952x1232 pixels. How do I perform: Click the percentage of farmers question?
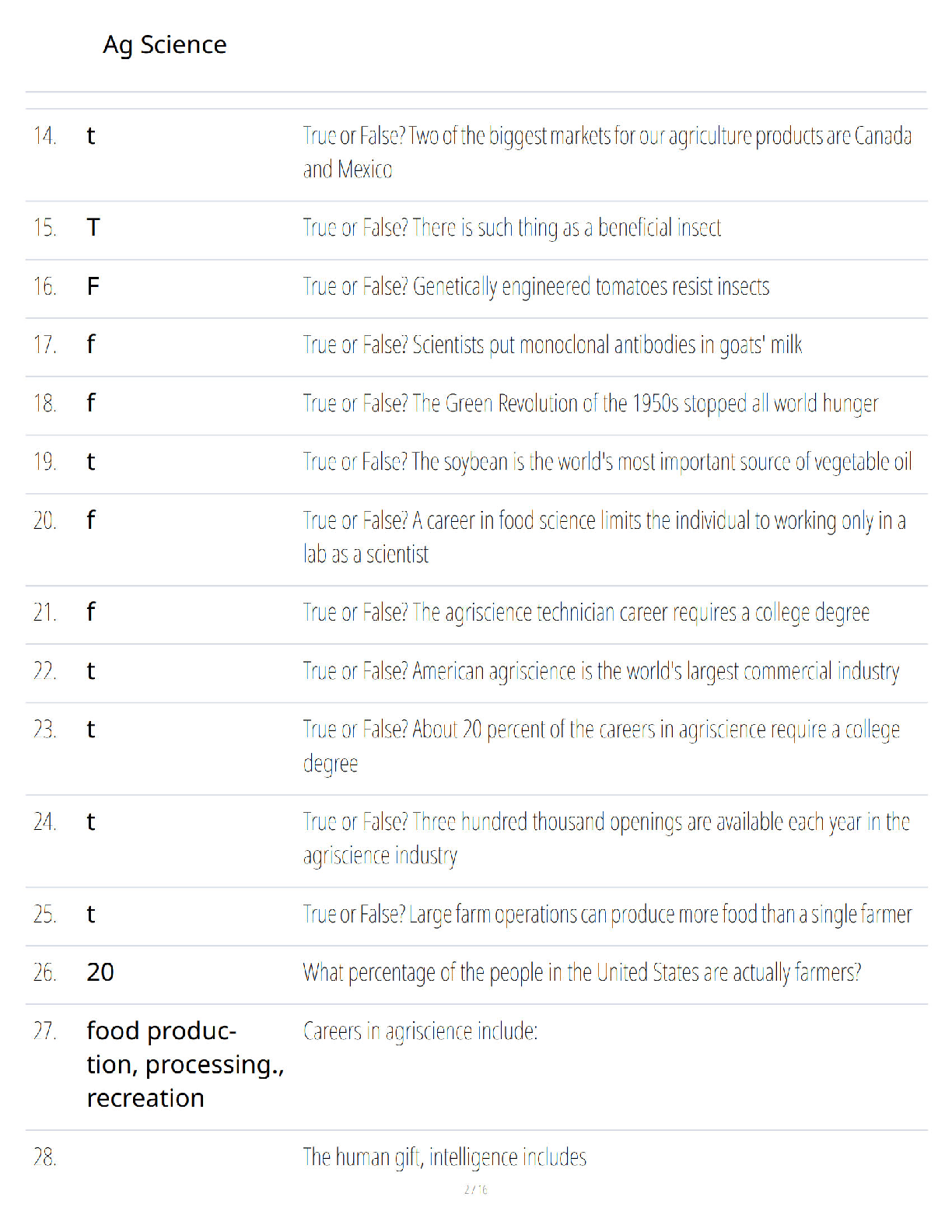[x=582, y=973]
